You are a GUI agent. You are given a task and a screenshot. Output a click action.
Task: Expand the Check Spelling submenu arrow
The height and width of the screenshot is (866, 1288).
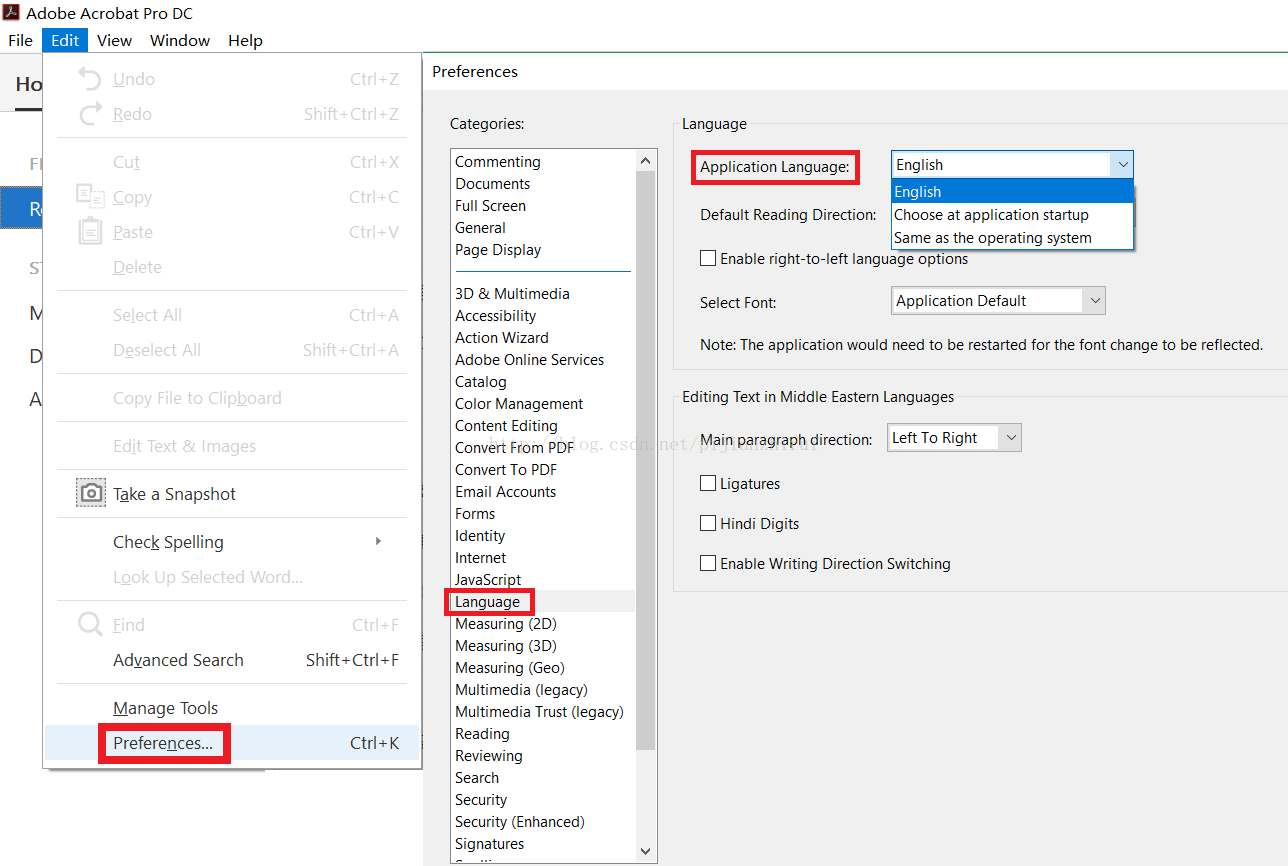[x=378, y=541]
